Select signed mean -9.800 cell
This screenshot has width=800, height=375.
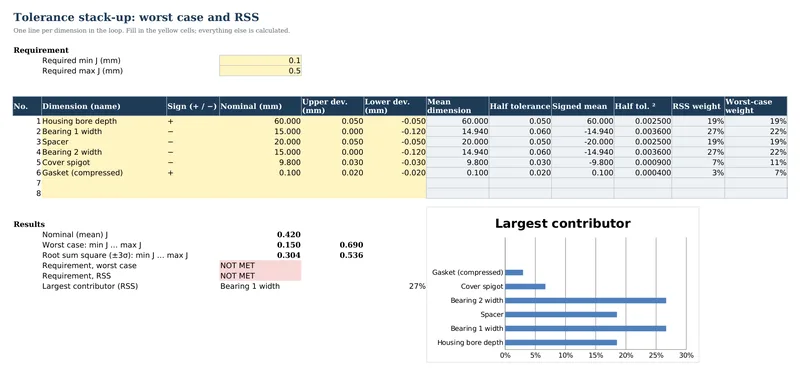click(x=583, y=162)
